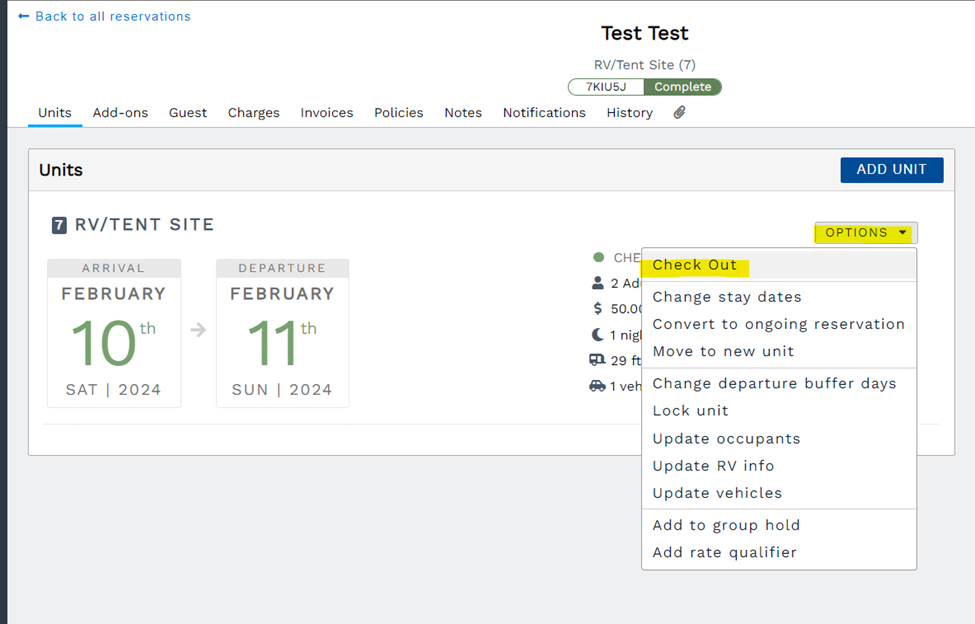Select Lock unit from the menu

tap(690, 410)
